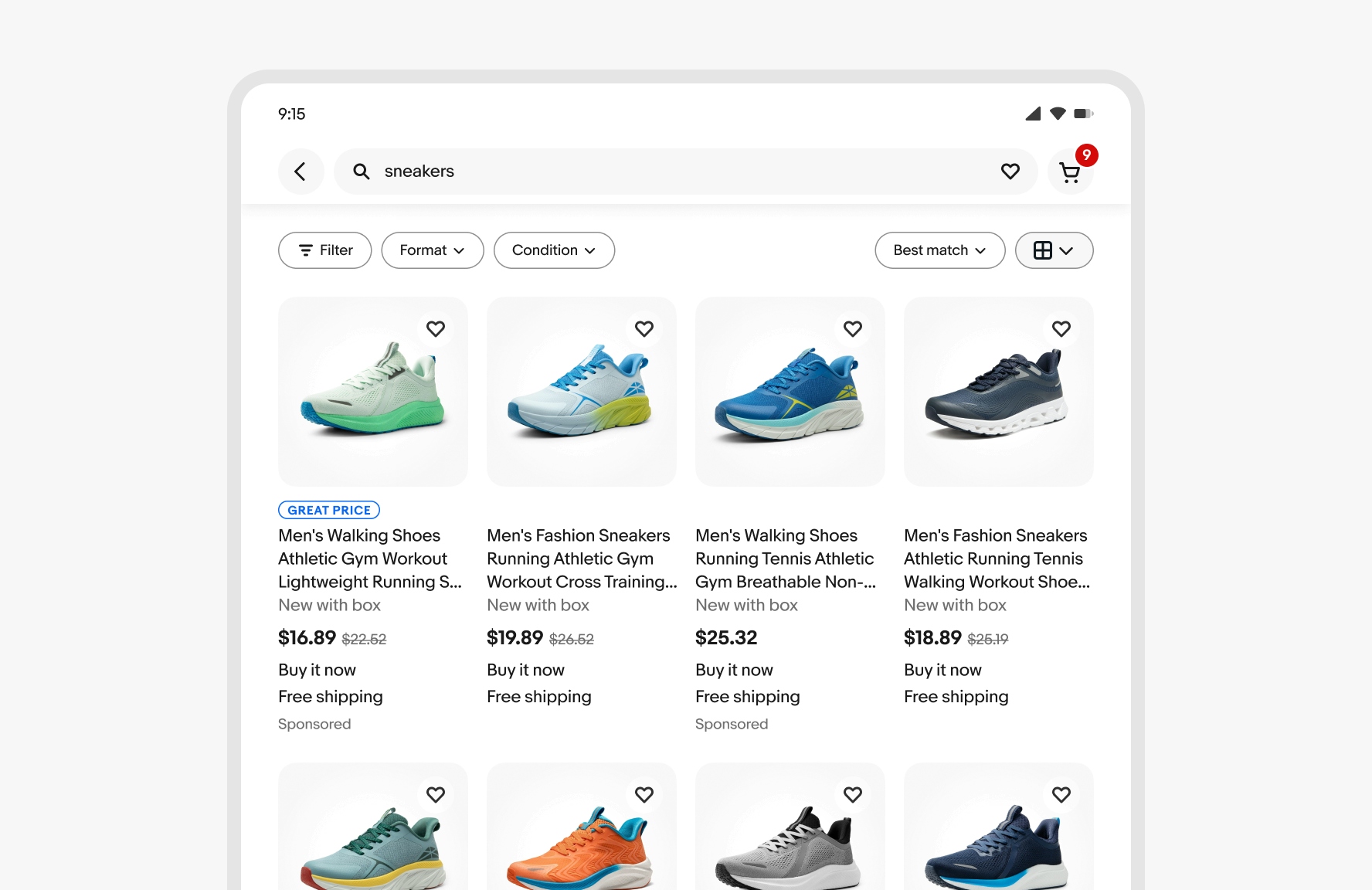Click the $18.89 price

[x=932, y=638]
